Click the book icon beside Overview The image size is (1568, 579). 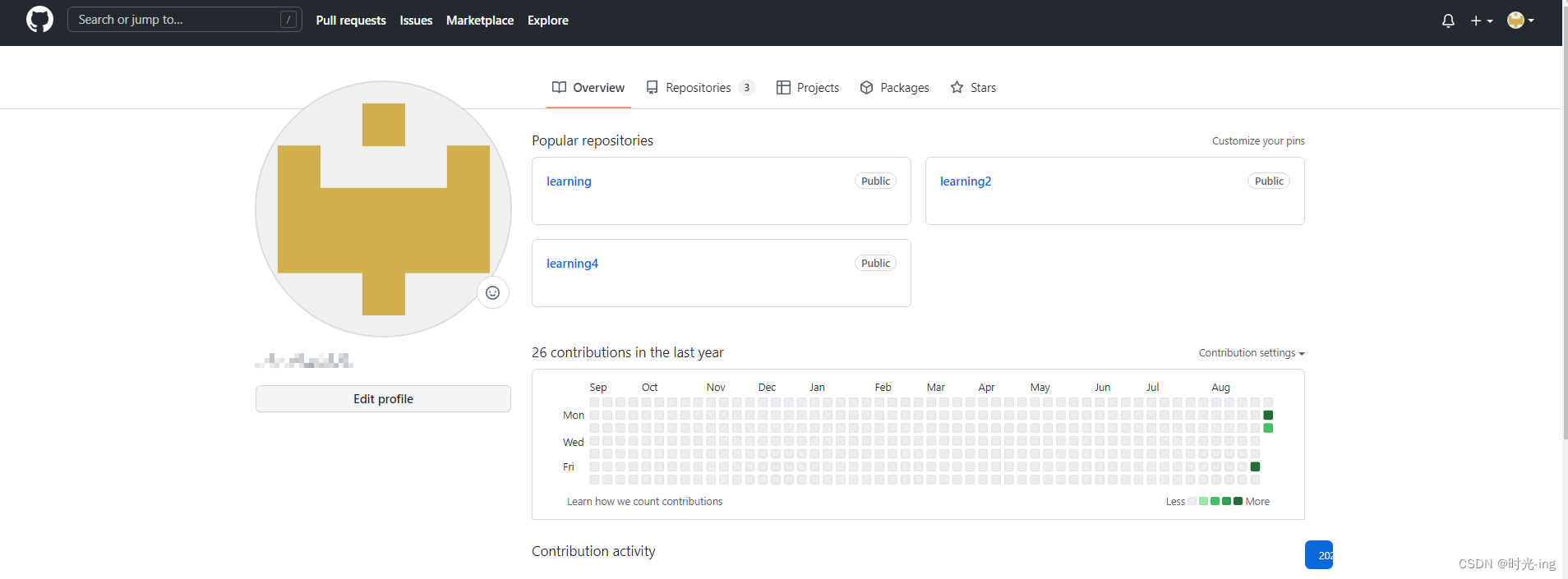[x=560, y=87]
